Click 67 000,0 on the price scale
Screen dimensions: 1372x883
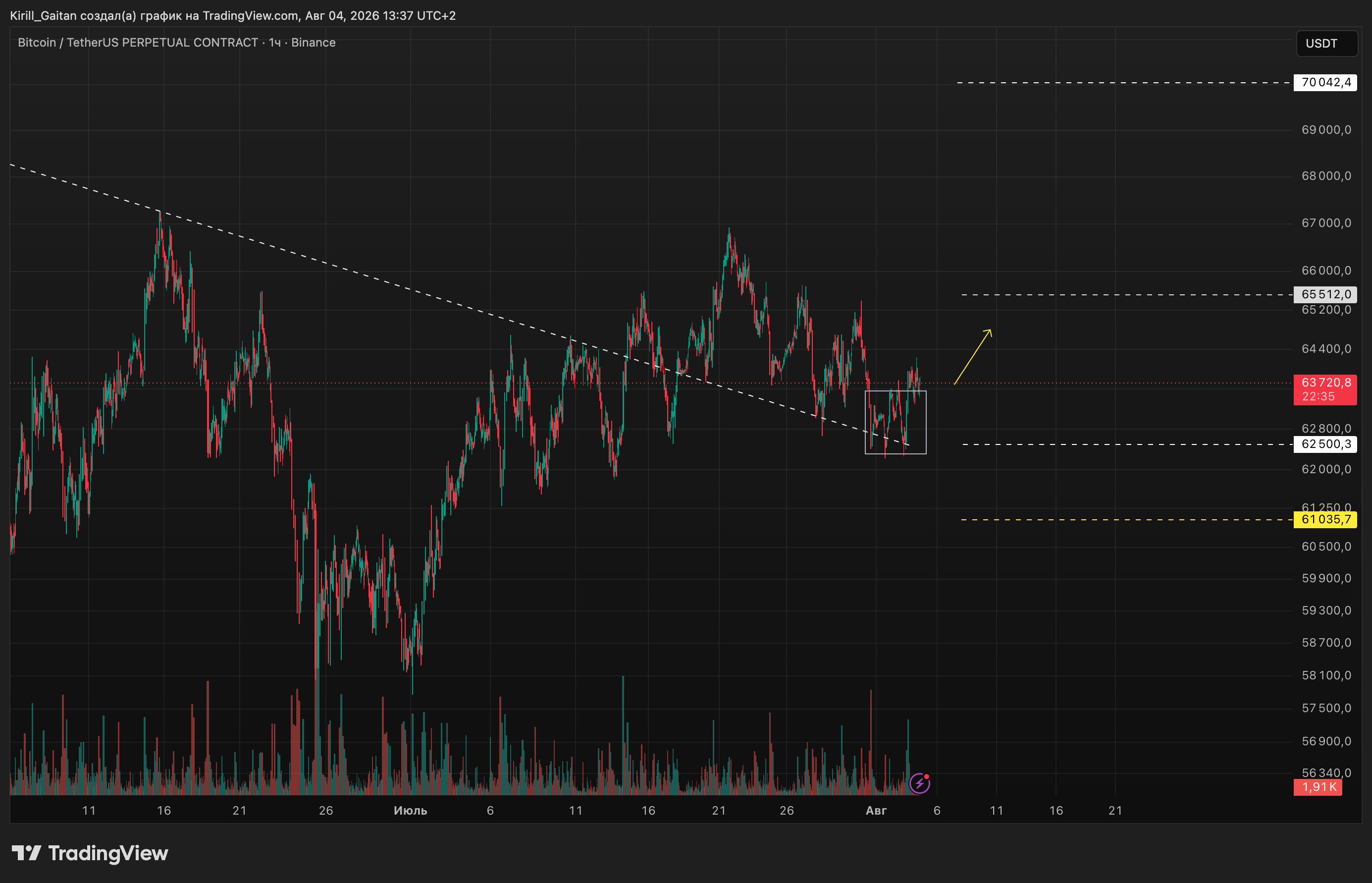point(1326,223)
